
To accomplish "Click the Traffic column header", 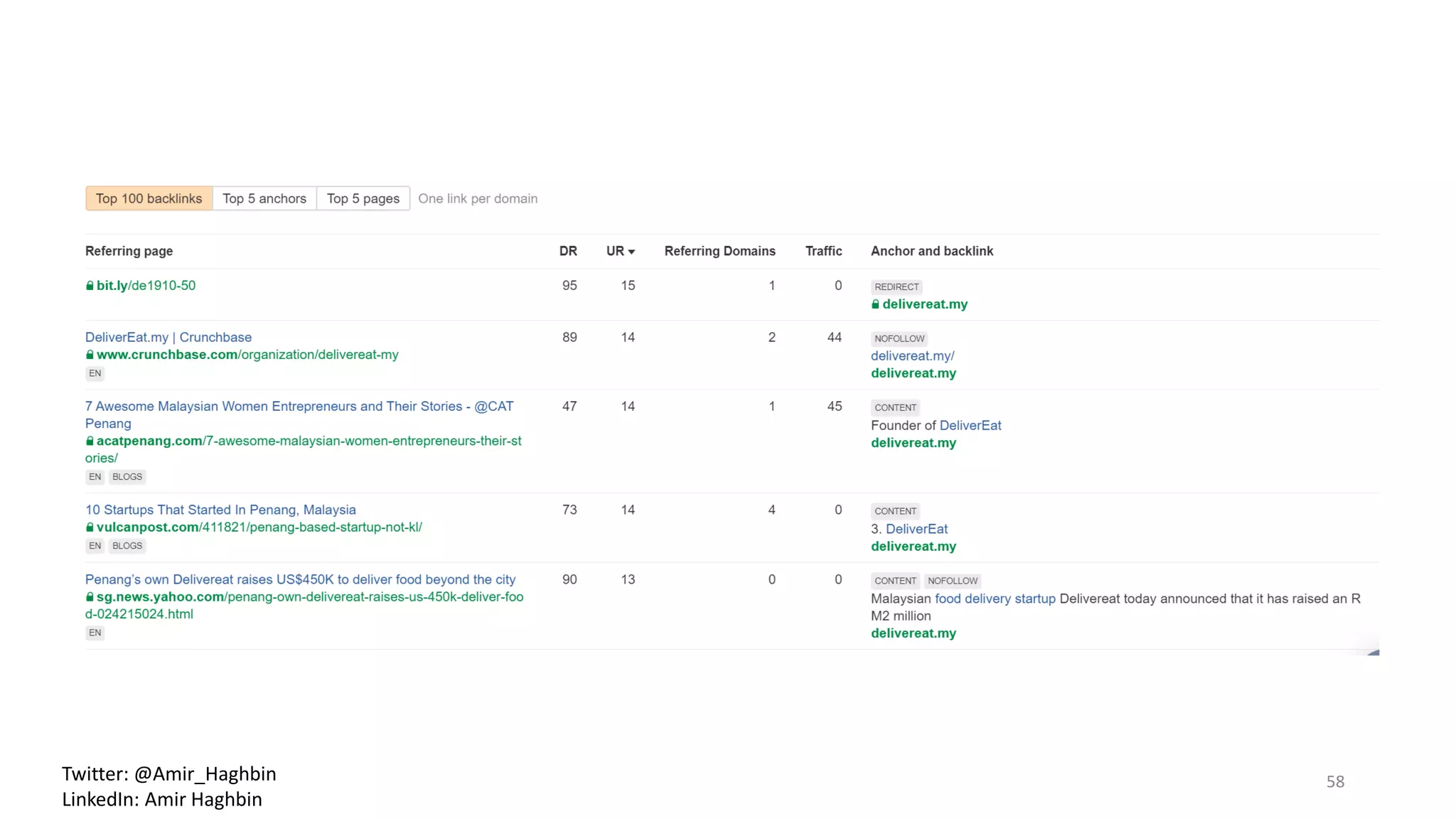I will tap(823, 251).
